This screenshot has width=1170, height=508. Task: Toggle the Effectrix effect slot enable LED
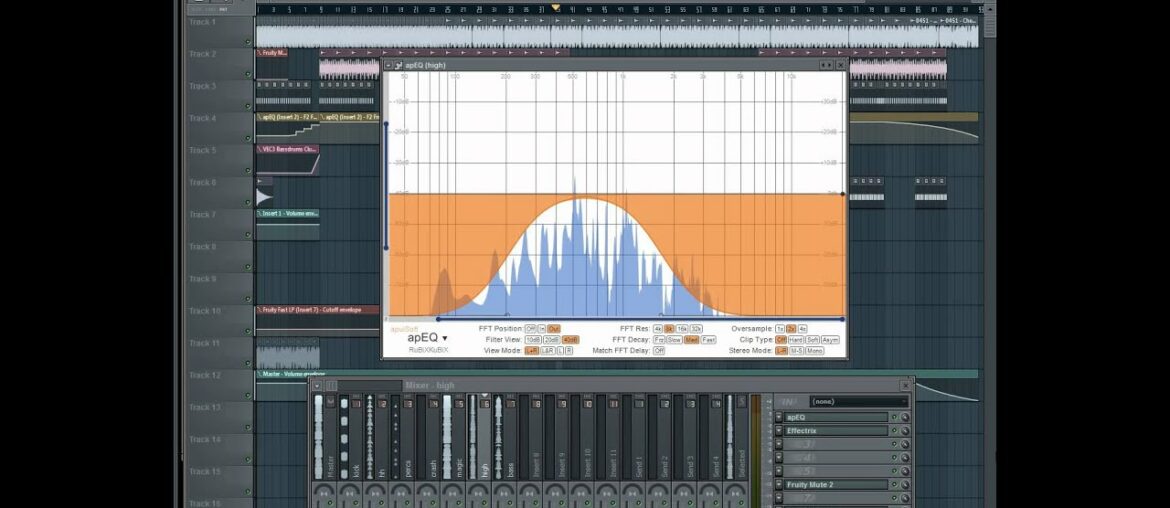pyautogui.click(x=894, y=430)
